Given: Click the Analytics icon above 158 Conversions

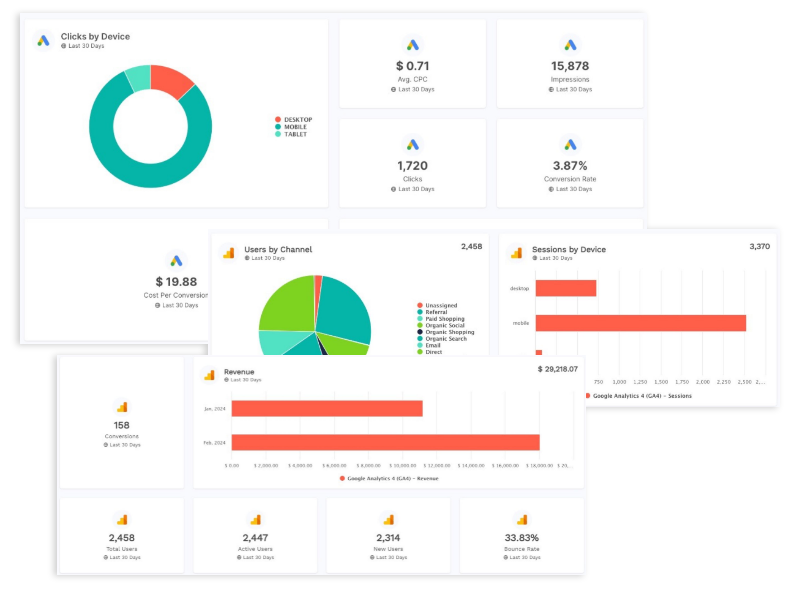Looking at the screenshot, I should coord(122,407).
